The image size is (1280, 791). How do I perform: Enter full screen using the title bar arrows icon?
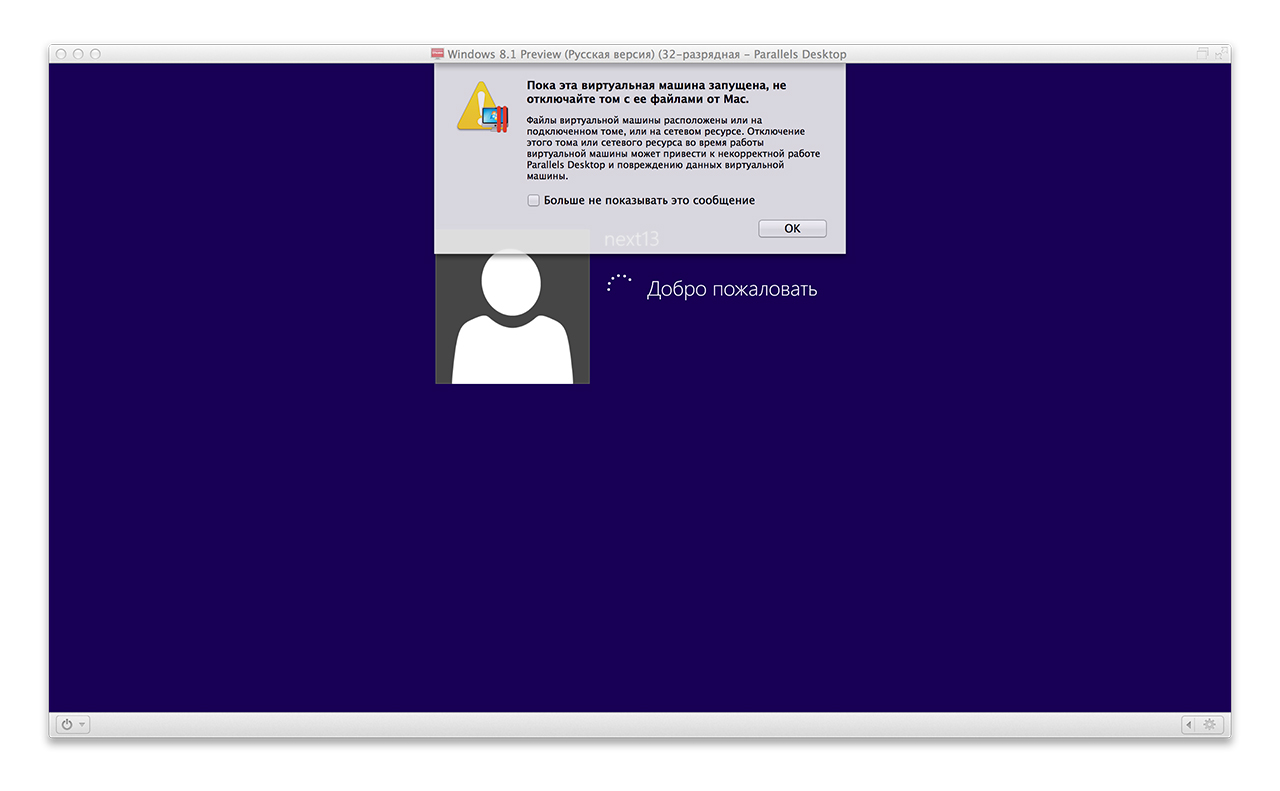click(1220, 53)
